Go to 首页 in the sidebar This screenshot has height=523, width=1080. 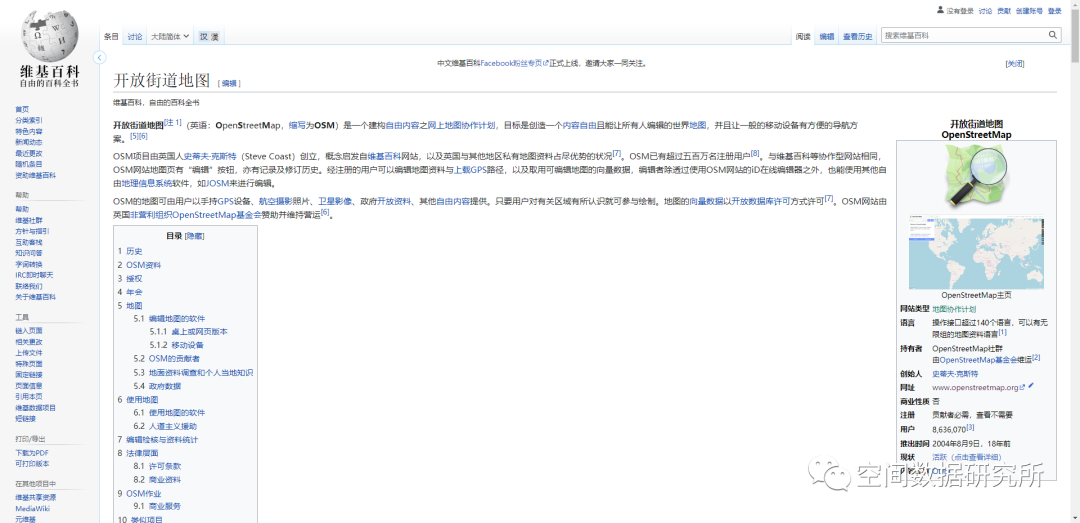(22, 110)
